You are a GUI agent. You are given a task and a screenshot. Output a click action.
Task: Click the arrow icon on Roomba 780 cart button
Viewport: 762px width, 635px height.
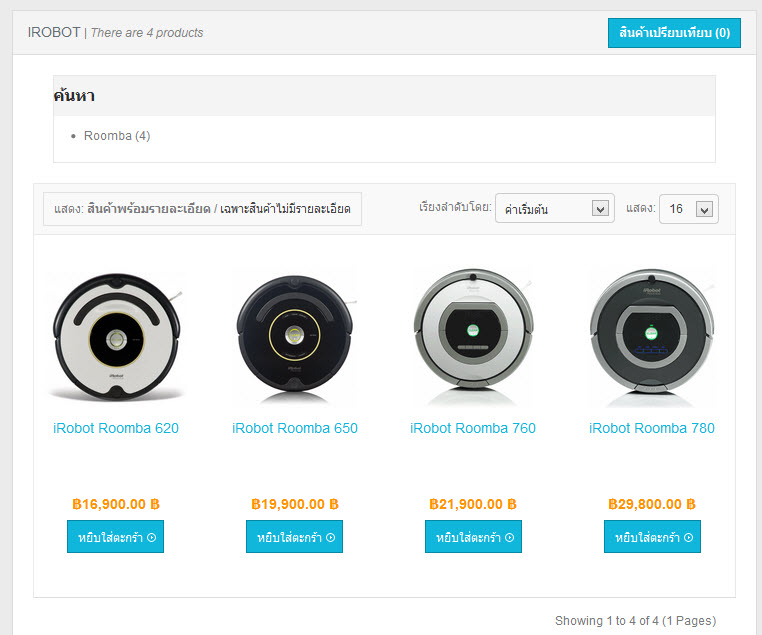tap(687, 538)
